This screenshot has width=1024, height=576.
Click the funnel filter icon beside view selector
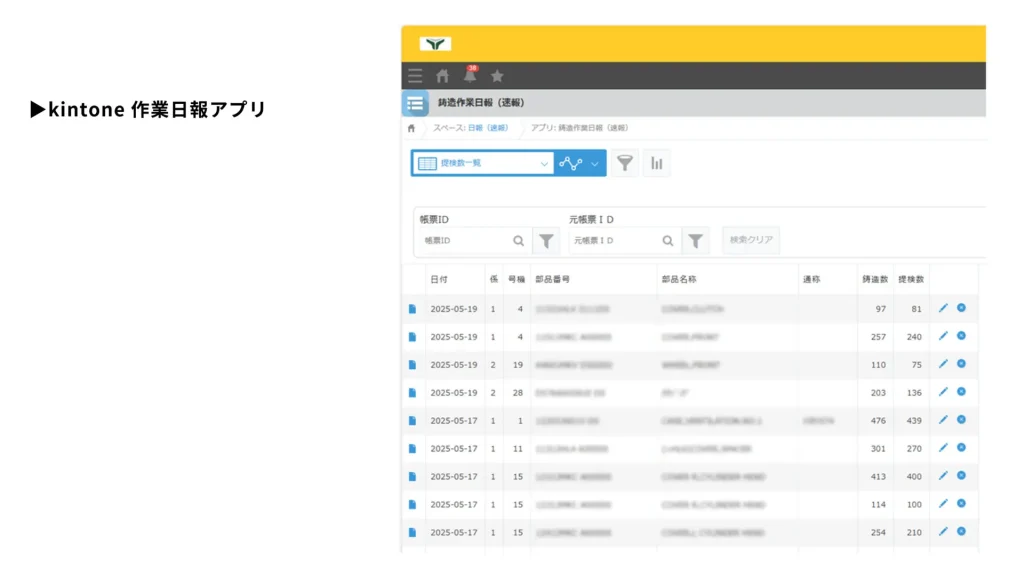point(625,163)
